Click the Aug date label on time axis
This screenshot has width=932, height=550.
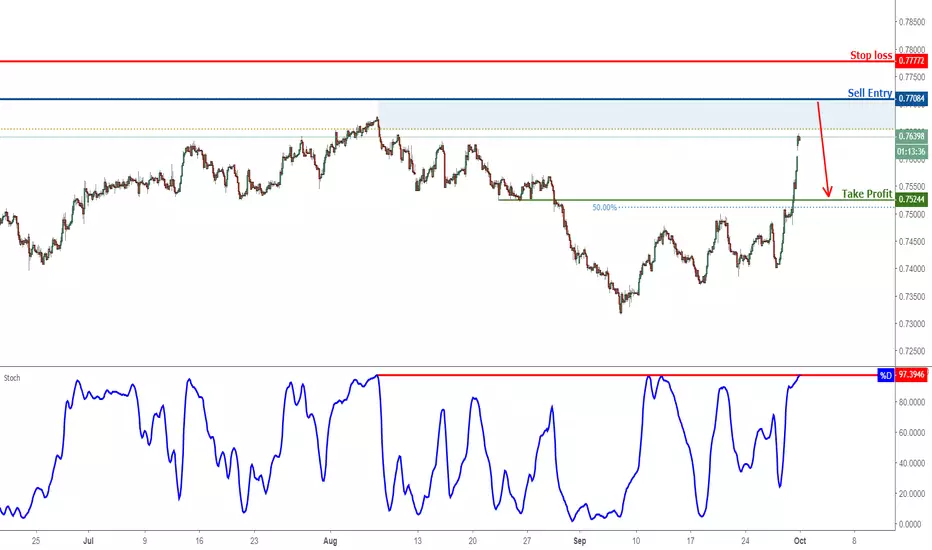point(330,541)
